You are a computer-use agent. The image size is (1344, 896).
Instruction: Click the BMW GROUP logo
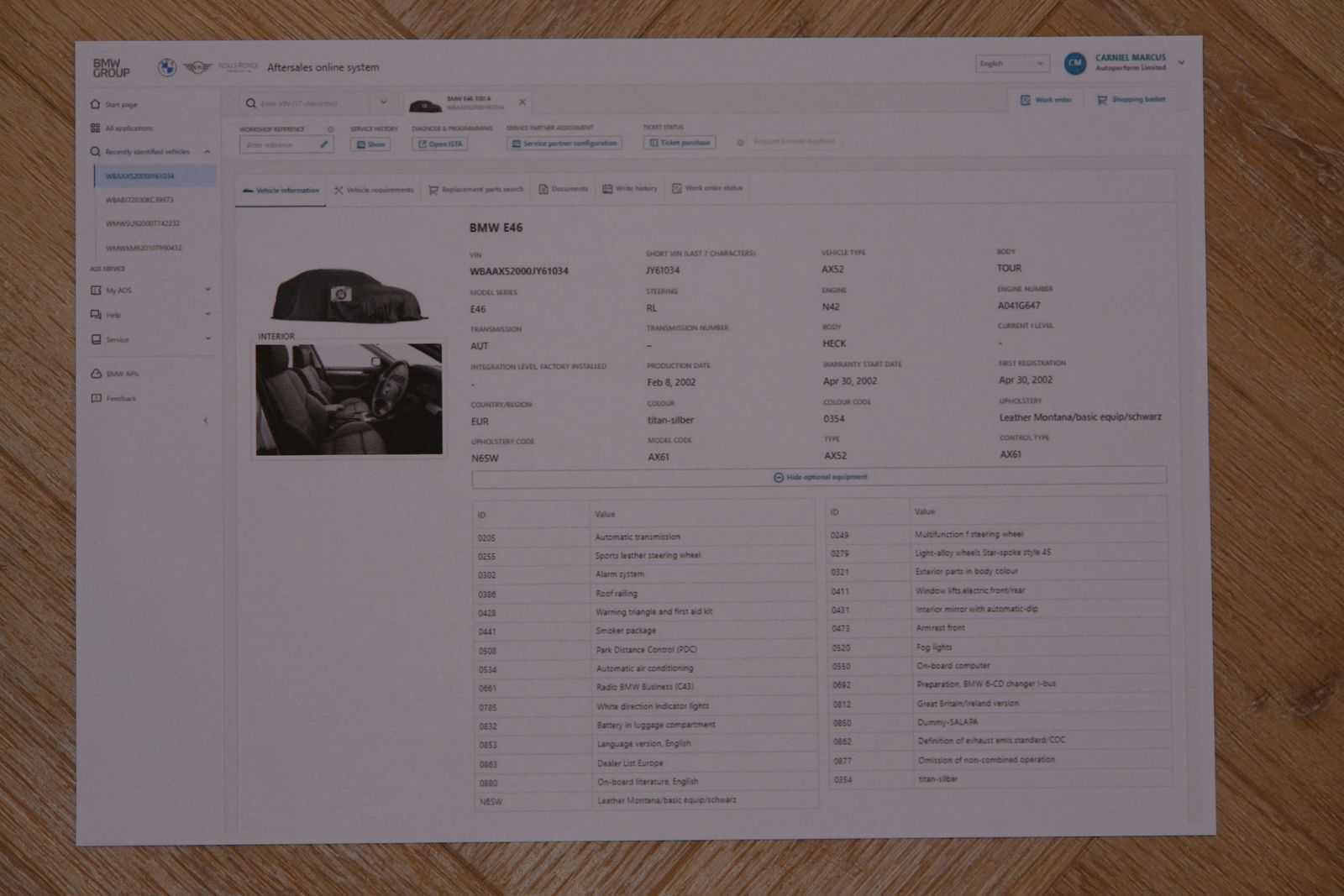click(x=111, y=68)
